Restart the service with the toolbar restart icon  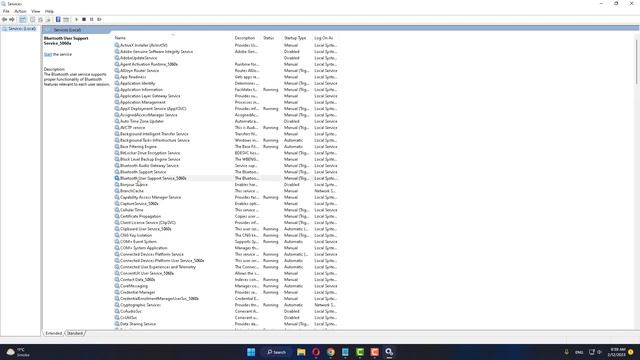pyautogui.click(x=99, y=20)
